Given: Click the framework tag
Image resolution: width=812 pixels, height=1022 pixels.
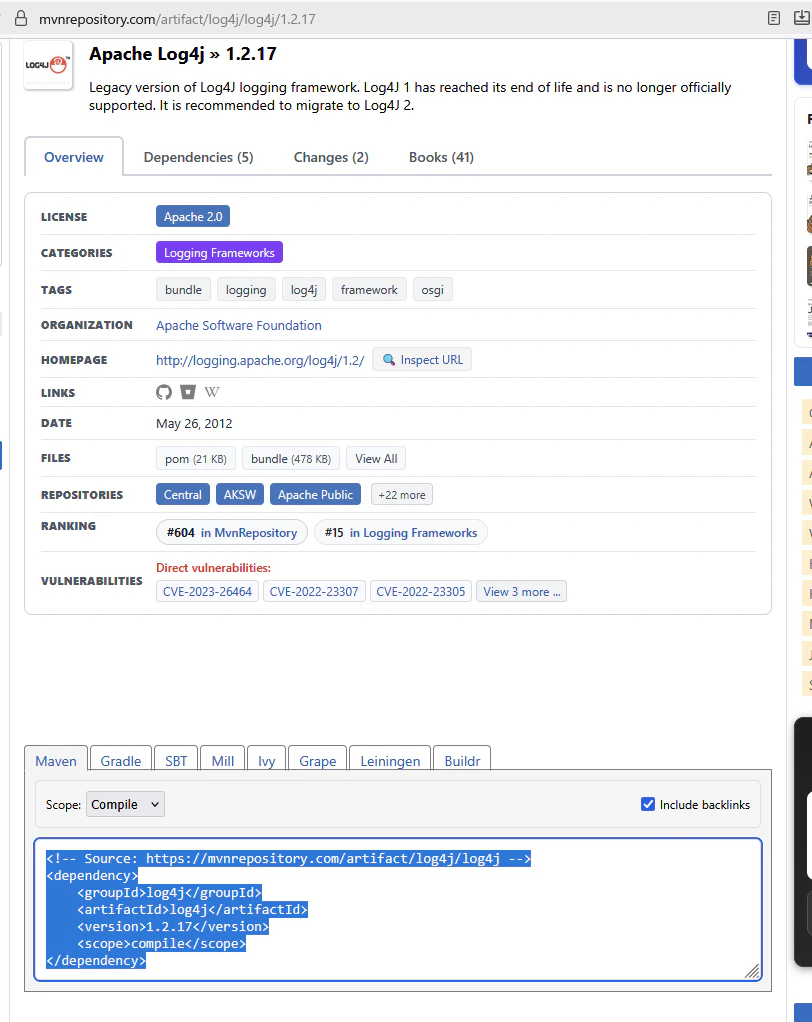Looking at the screenshot, I should (369, 289).
